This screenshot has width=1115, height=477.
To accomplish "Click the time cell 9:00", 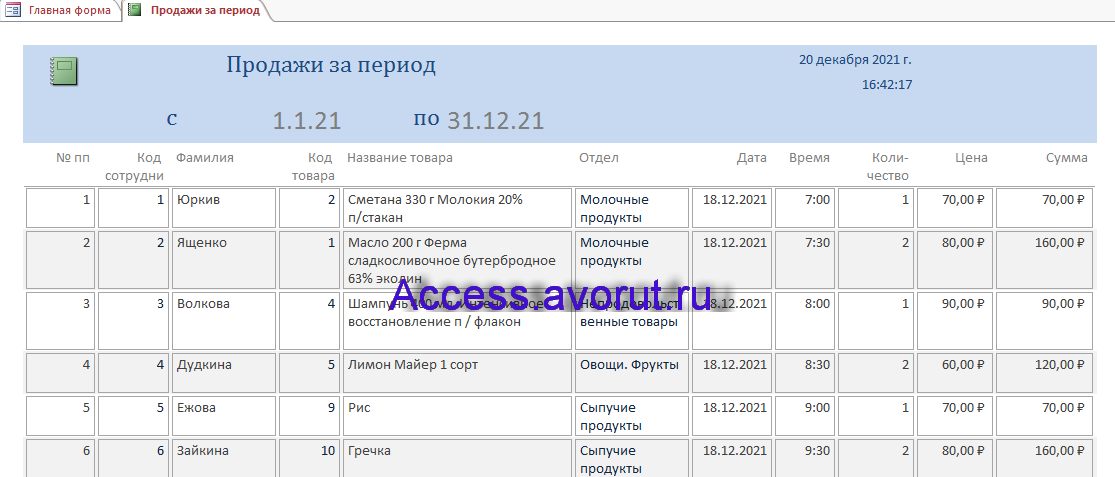I will point(805,416).
